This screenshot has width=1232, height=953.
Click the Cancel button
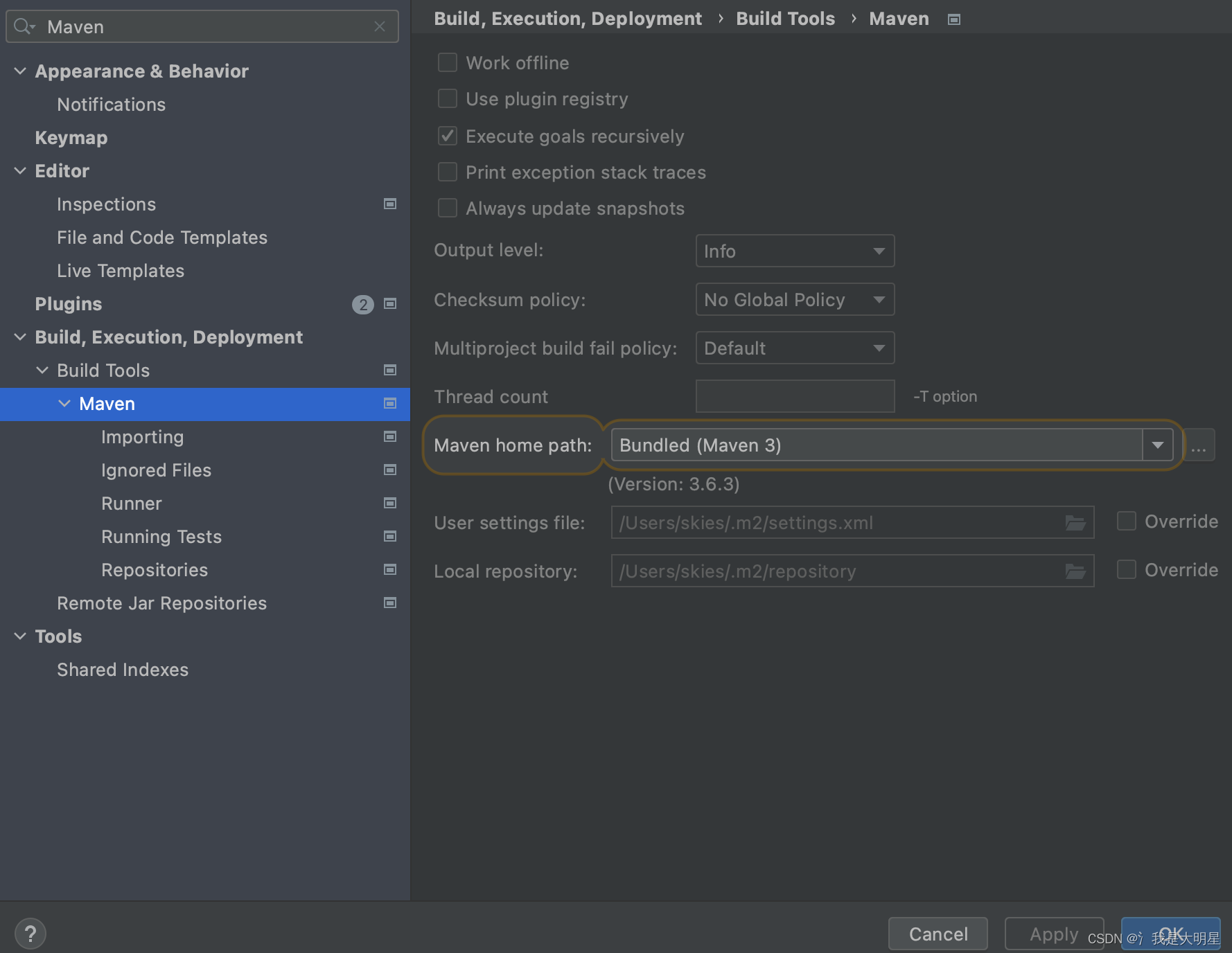pos(938,934)
